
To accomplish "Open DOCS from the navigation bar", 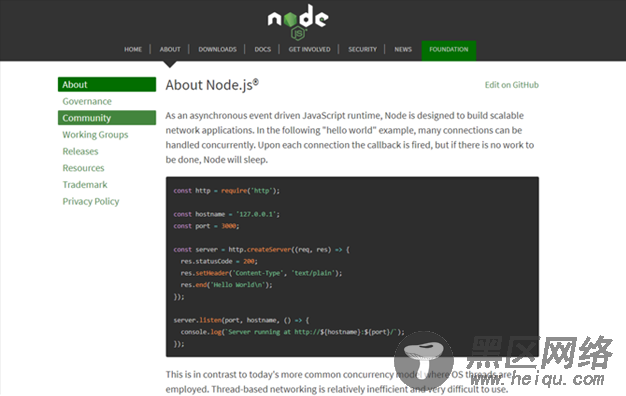I will [263, 50].
